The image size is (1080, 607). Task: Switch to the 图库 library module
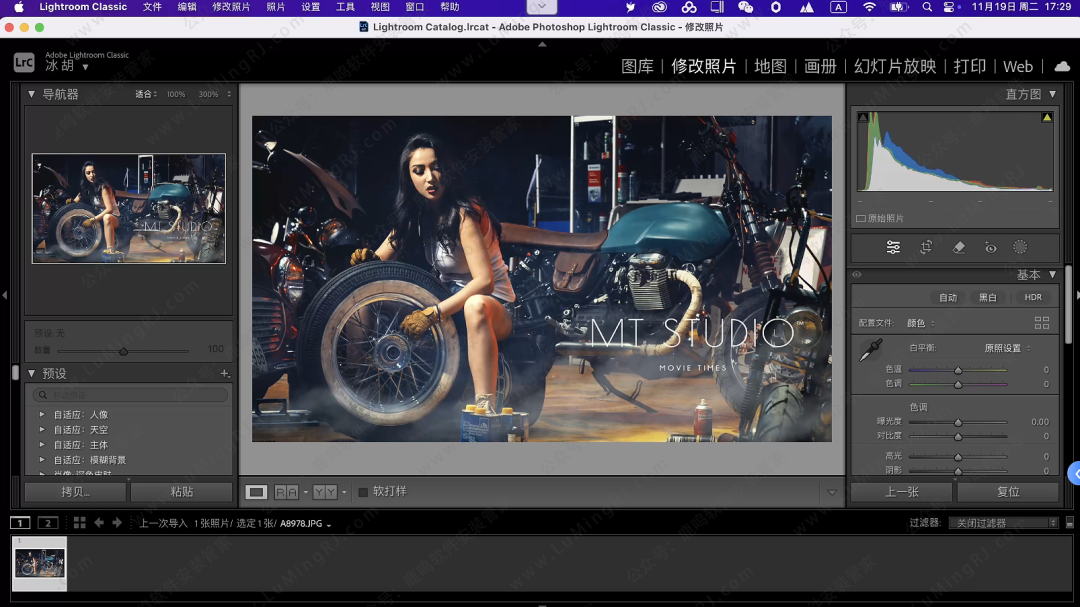637,66
